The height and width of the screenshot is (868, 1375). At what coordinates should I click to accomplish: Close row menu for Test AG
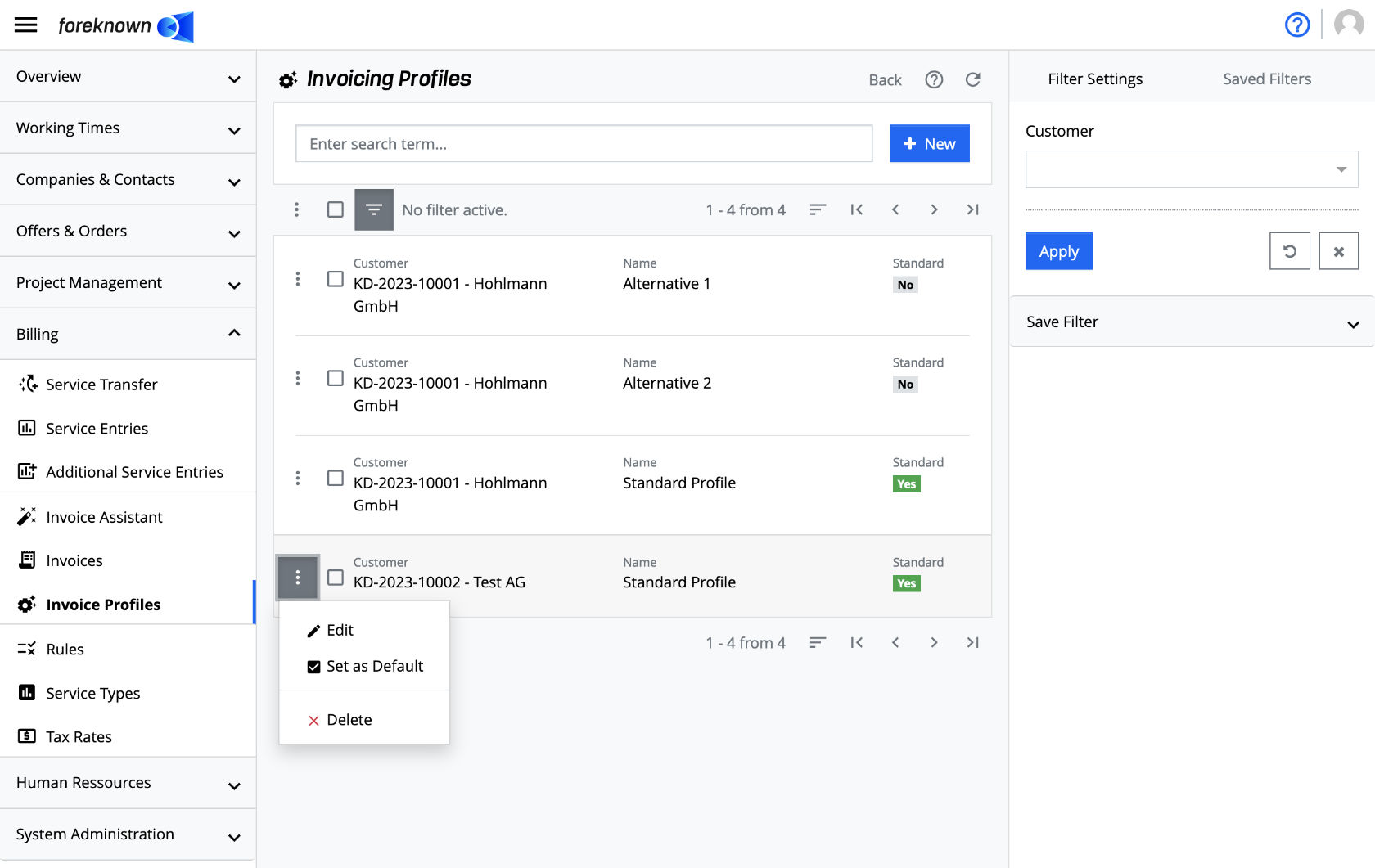pos(297,578)
